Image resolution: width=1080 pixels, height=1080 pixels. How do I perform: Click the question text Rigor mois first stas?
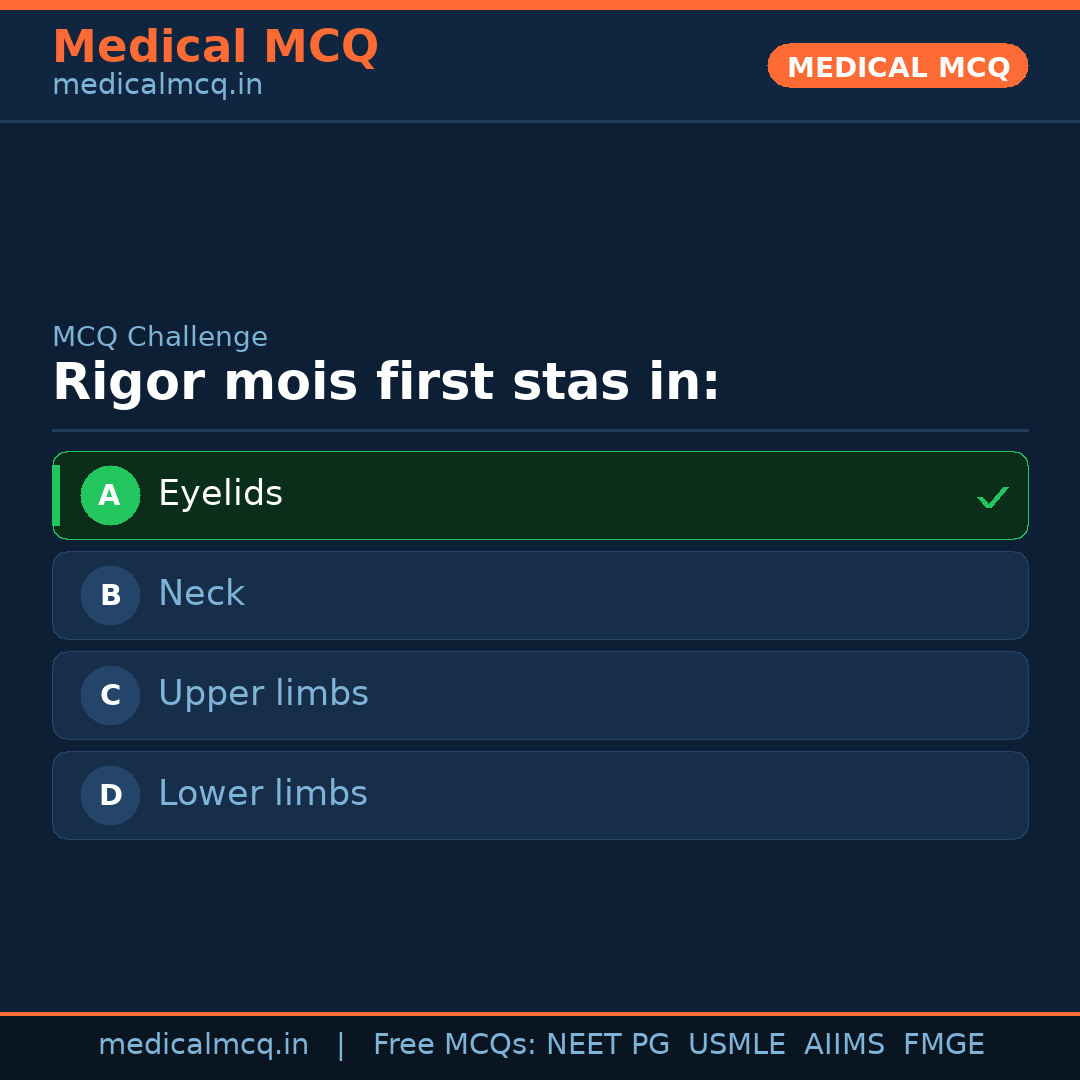[386, 381]
